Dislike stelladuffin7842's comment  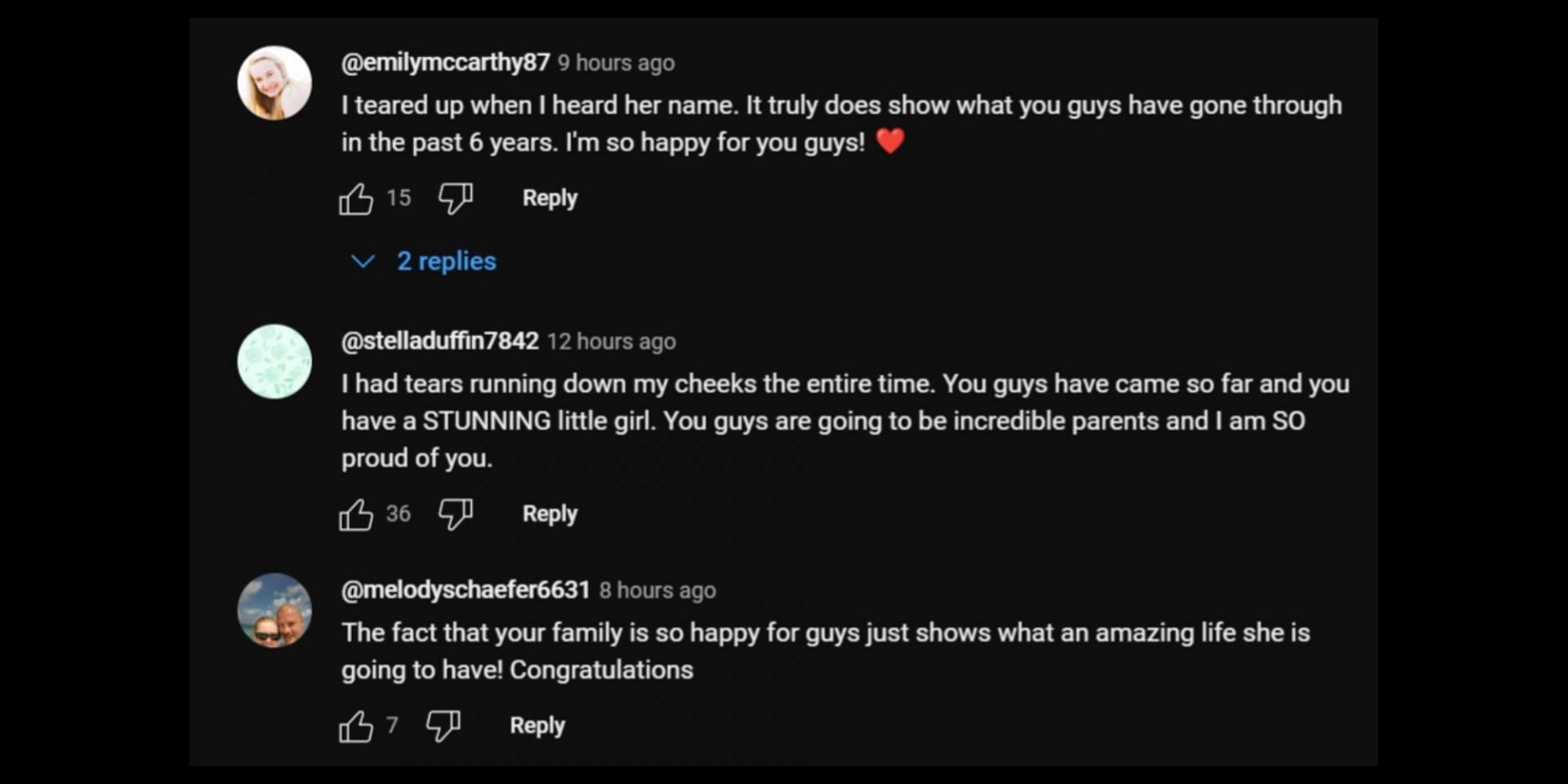tap(455, 514)
